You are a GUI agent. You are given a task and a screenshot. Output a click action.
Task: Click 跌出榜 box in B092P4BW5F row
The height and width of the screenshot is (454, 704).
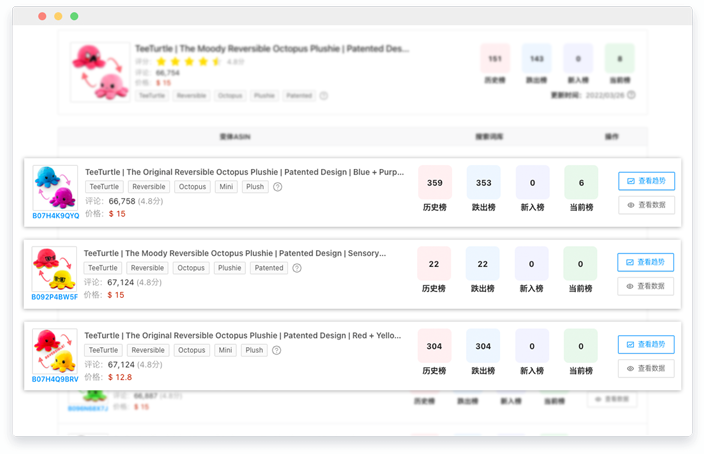click(483, 264)
